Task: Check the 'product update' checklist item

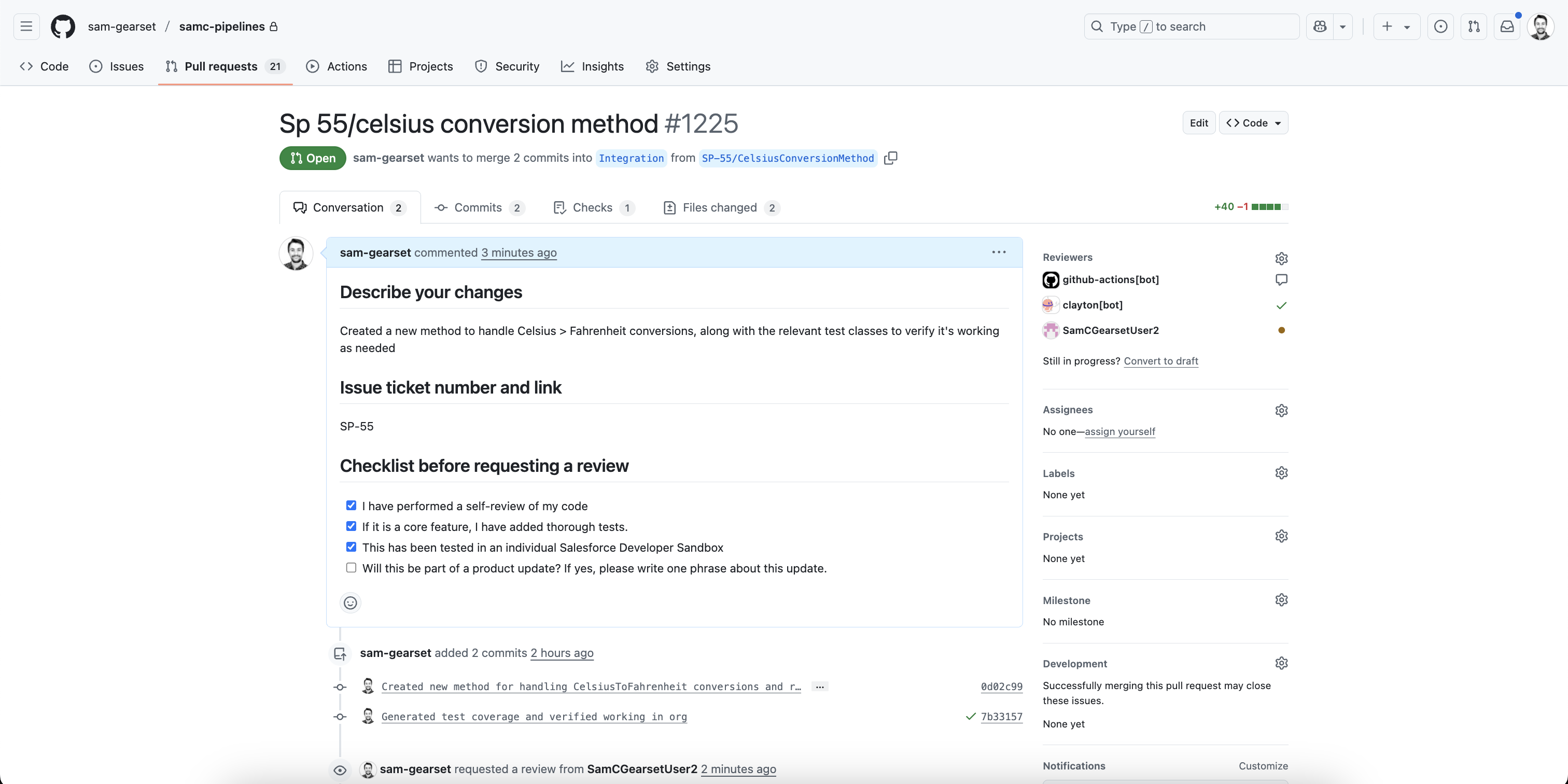Action: click(x=351, y=567)
